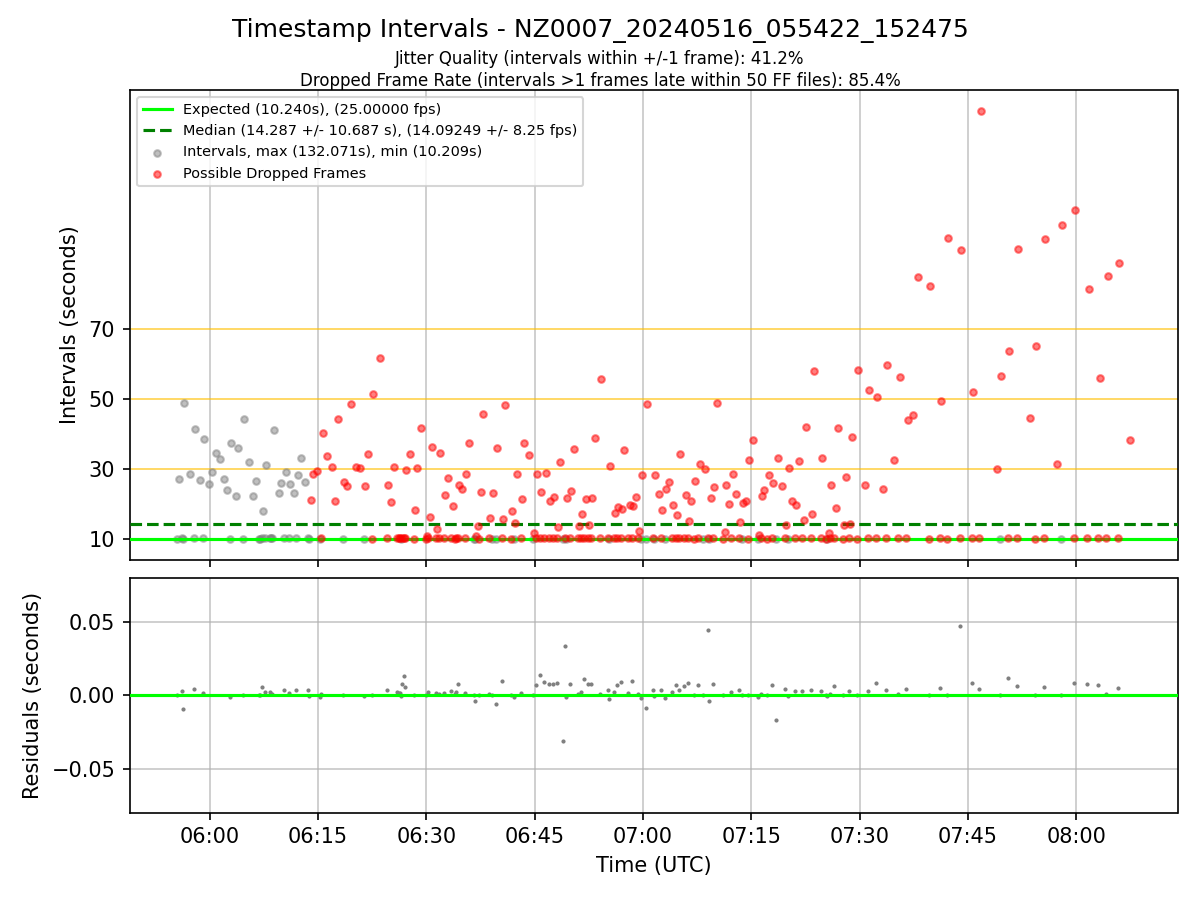Click the highest red outlier point near 07:45
This screenshot has height=900, width=1200.
tap(981, 111)
